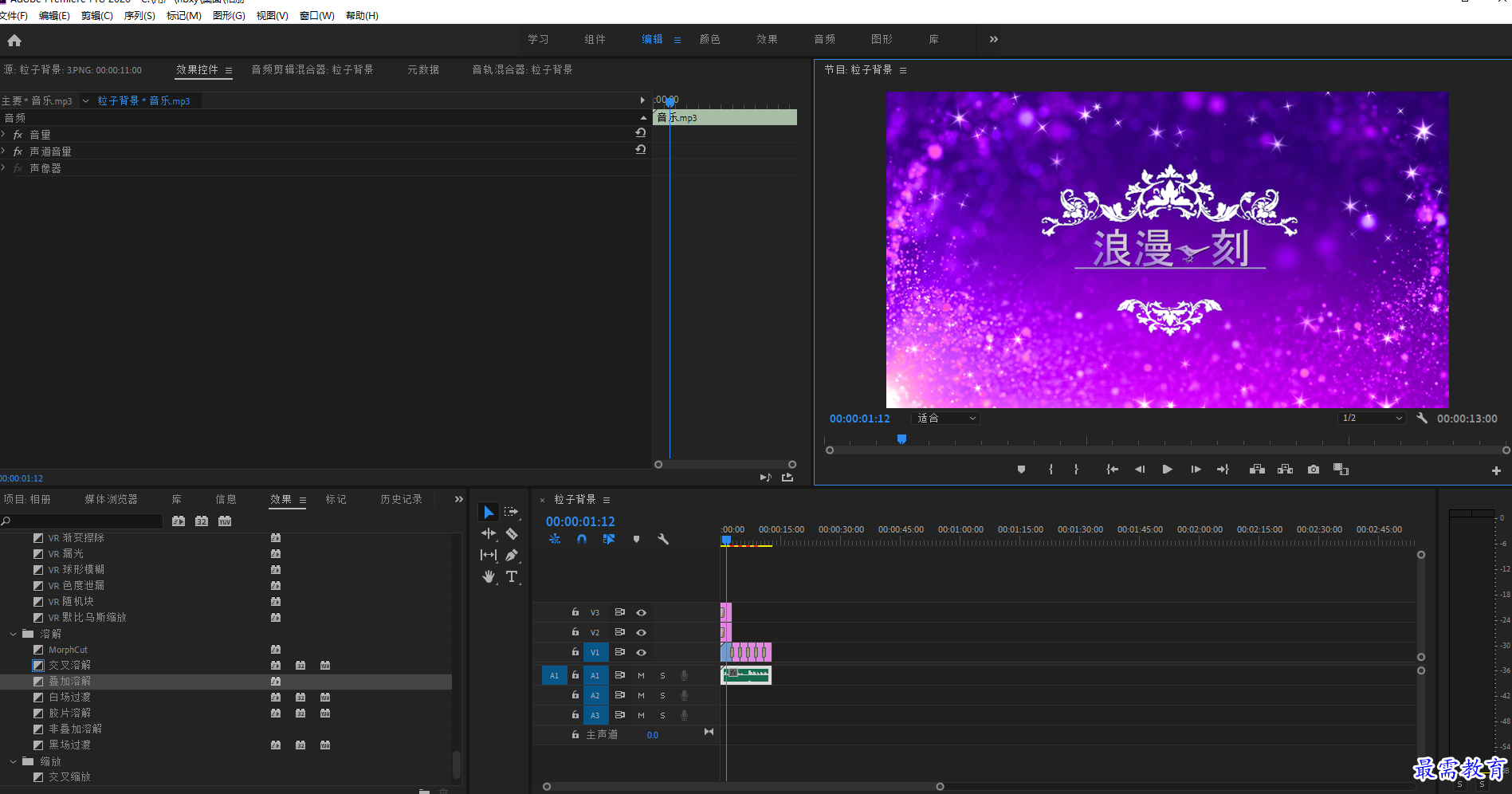The image size is (1512, 794).
Task: Toggle insert sequences as nests
Action: click(x=555, y=539)
